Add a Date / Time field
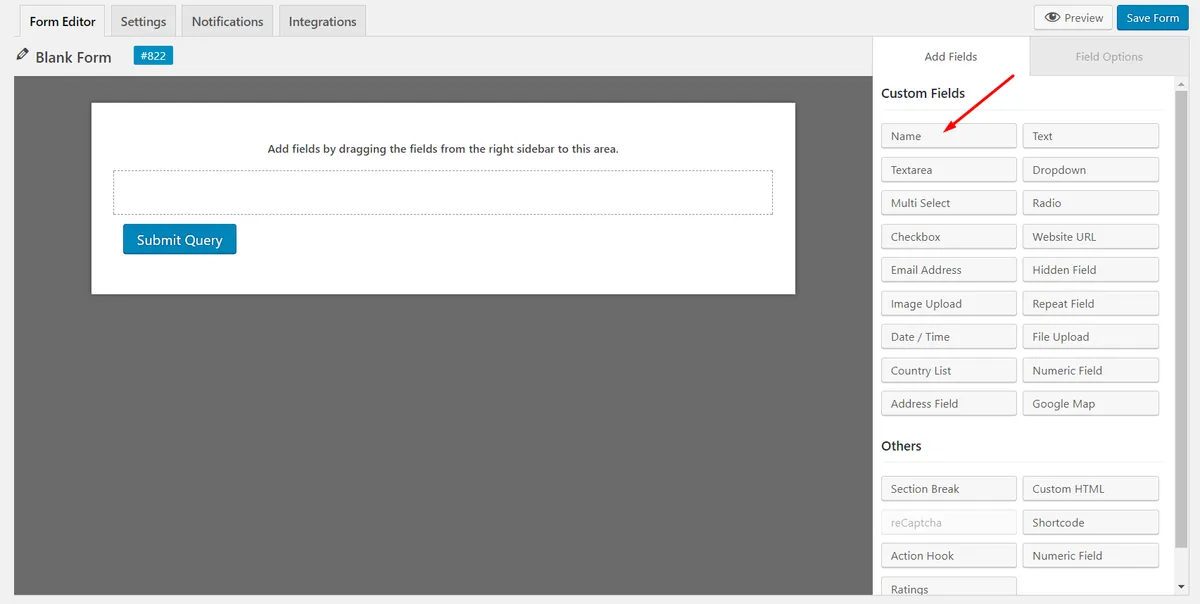1200x604 pixels. click(x=949, y=337)
